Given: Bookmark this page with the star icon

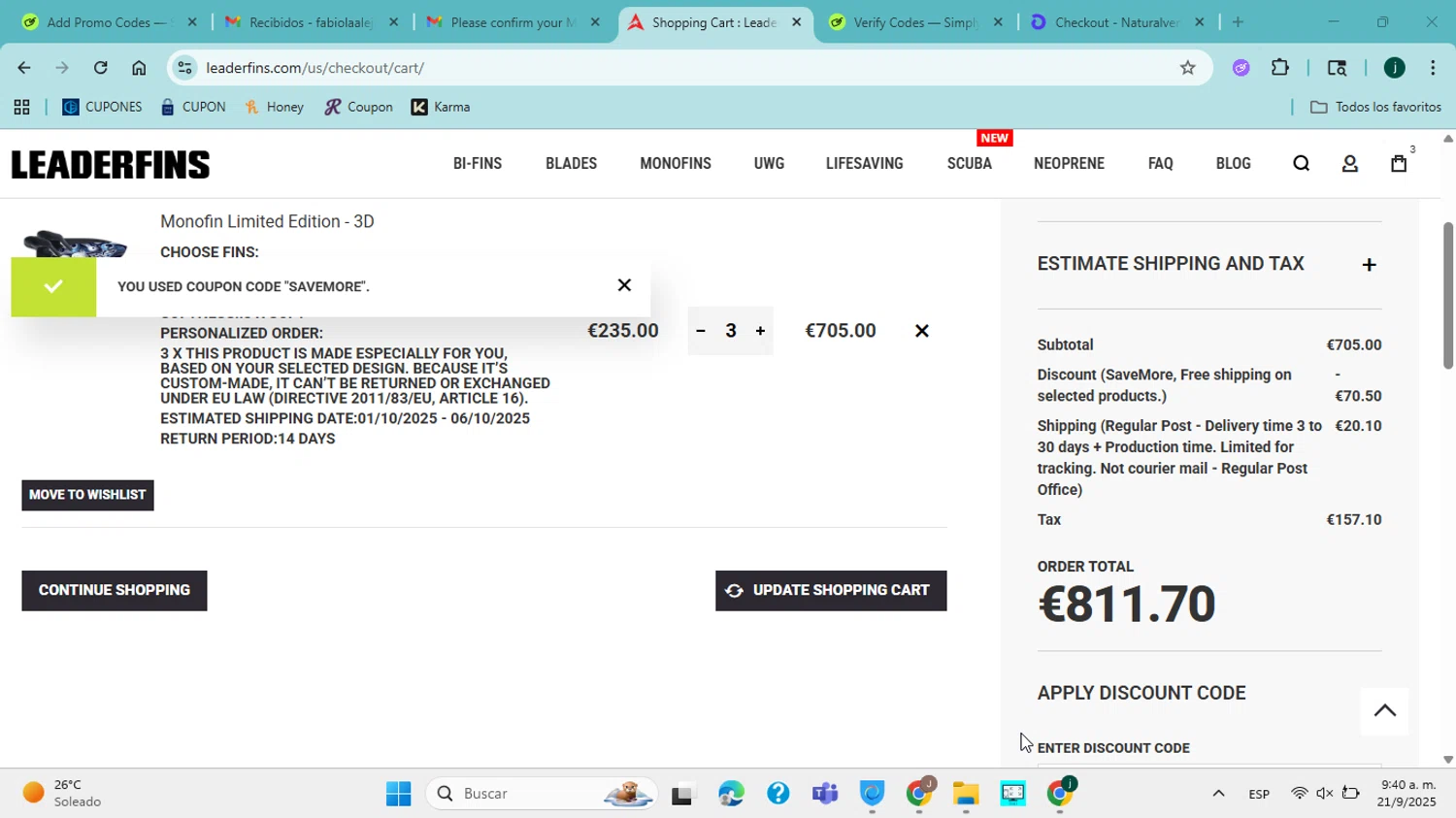Looking at the screenshot, I should coord(1187,68).
